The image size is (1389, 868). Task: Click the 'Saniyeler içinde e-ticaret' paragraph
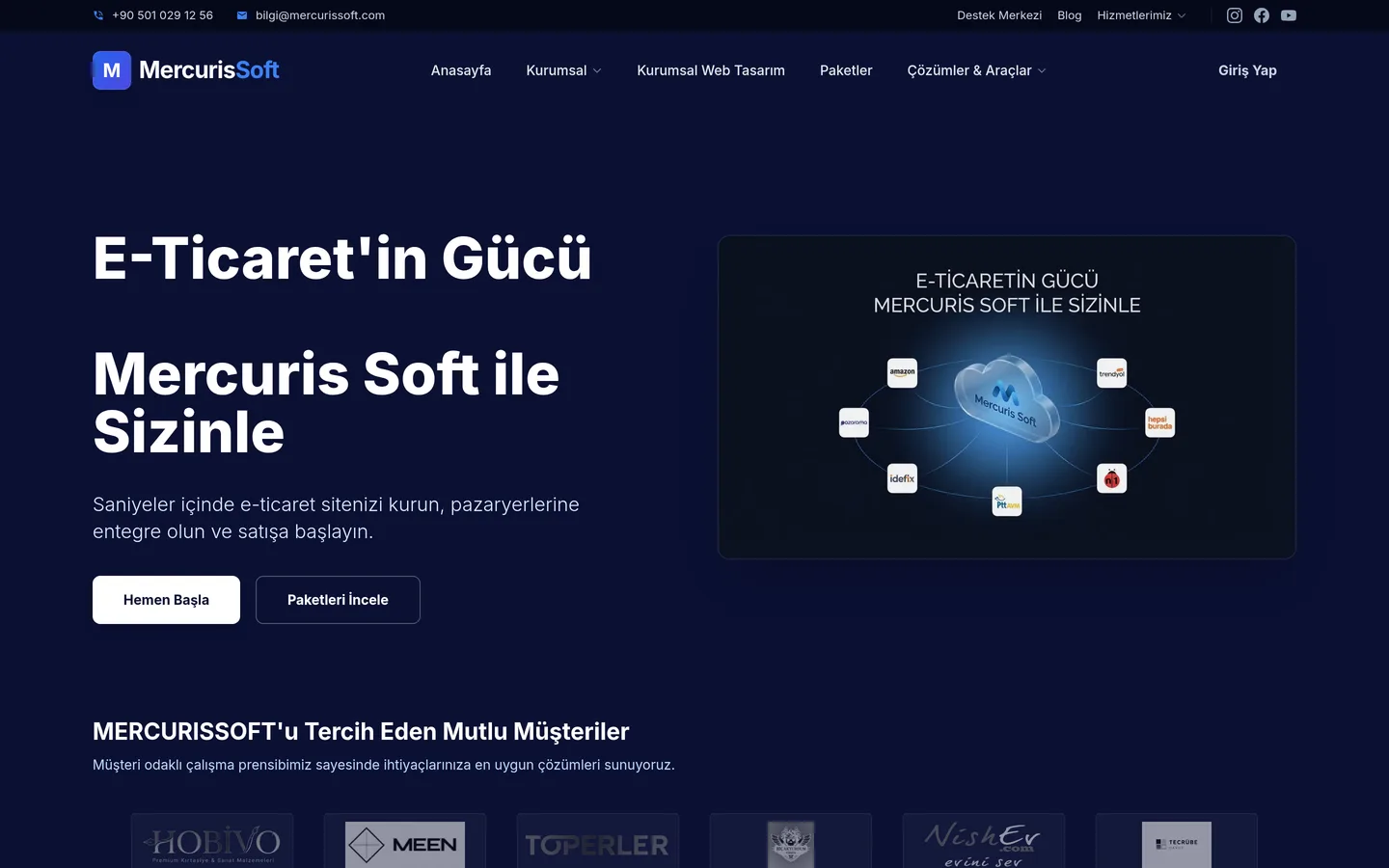click(336, 518)
